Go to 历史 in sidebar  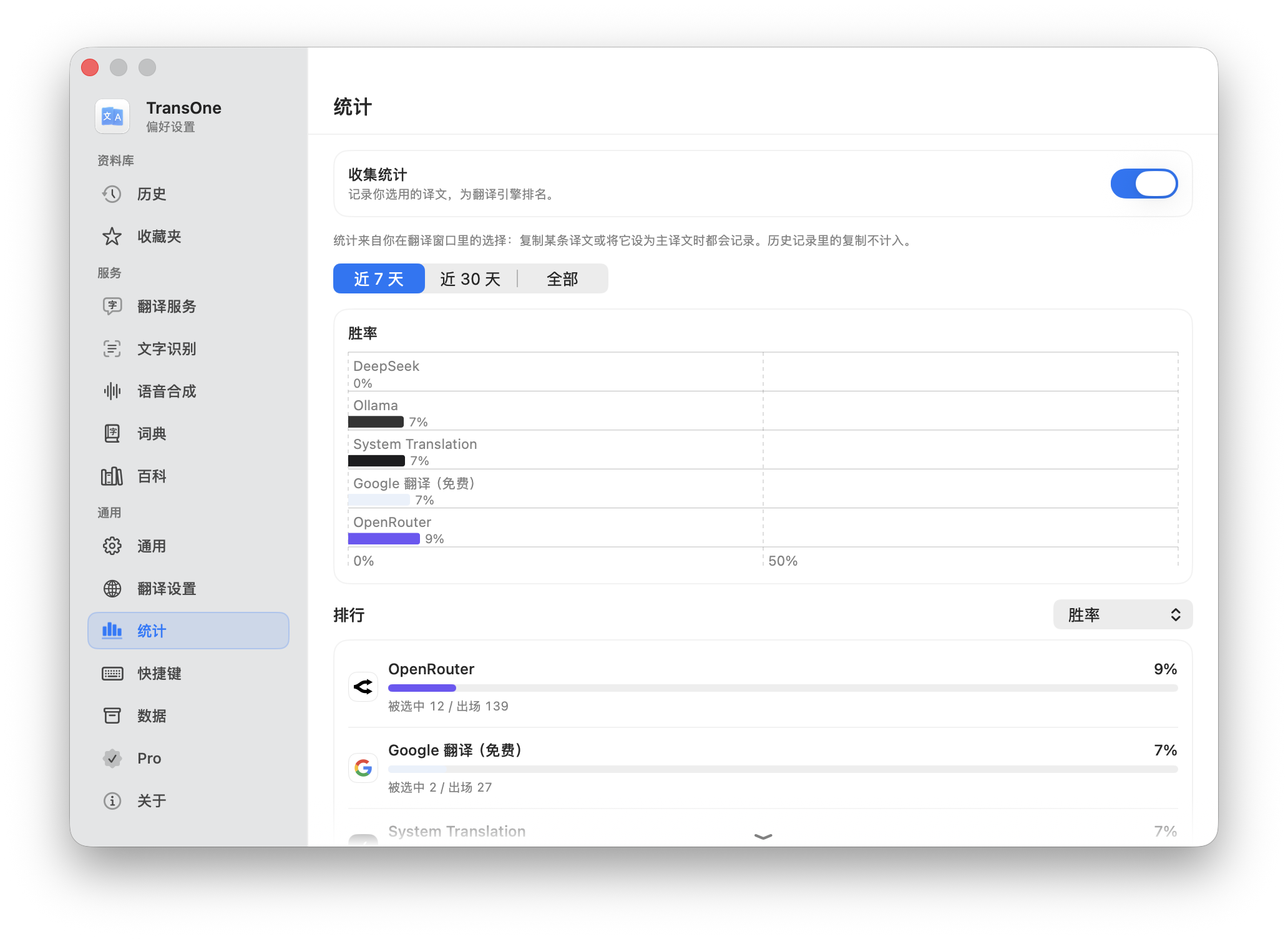click(x=188, y=194)
